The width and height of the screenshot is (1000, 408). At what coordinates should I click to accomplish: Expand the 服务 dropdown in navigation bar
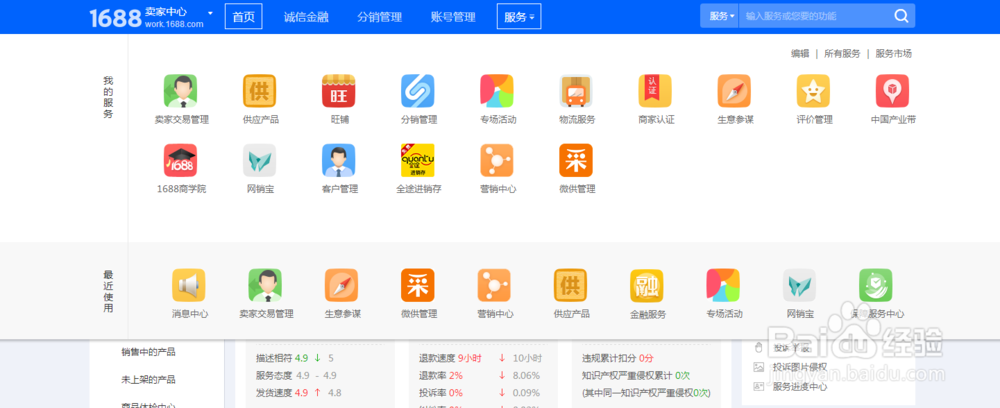[519, 17]
